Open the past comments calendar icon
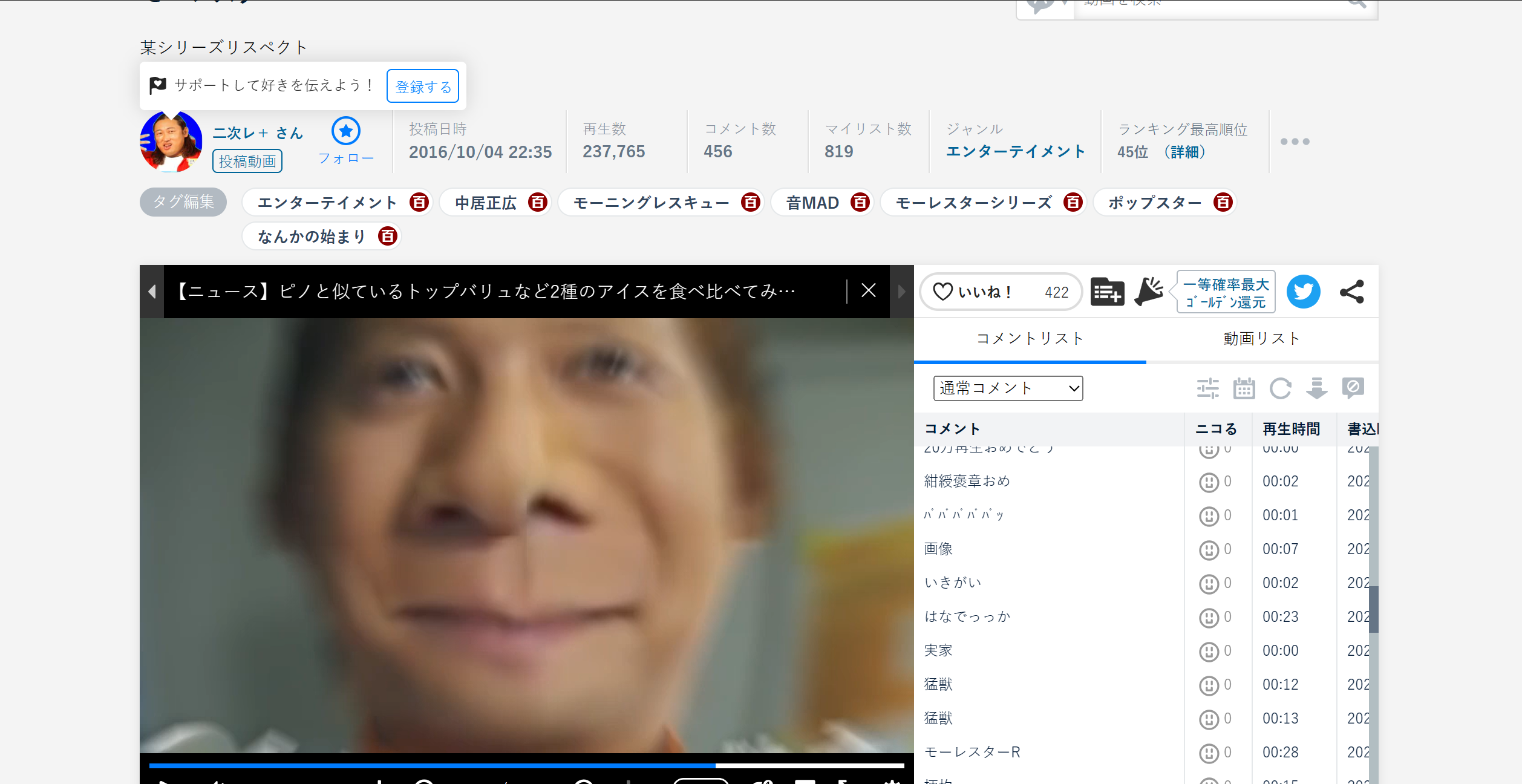This screenshot has height=784, width=1522. pos(1244,388)
